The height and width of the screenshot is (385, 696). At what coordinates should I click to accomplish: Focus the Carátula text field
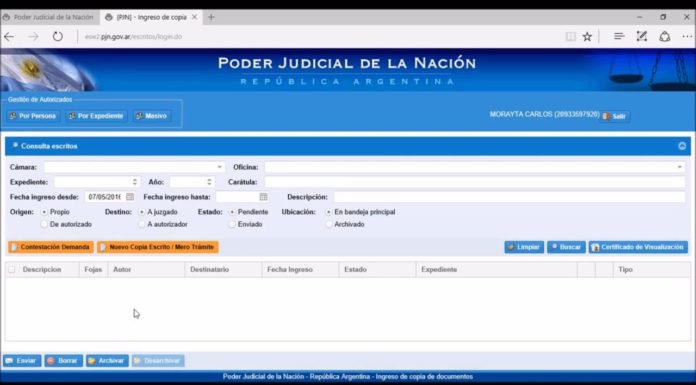click(475, 182)
